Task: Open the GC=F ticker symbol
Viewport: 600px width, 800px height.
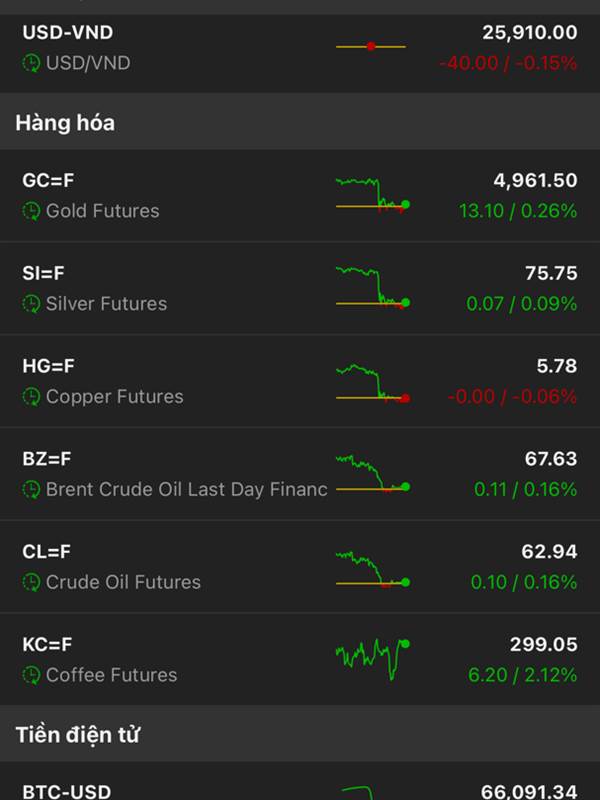Action: click(49, 180)
